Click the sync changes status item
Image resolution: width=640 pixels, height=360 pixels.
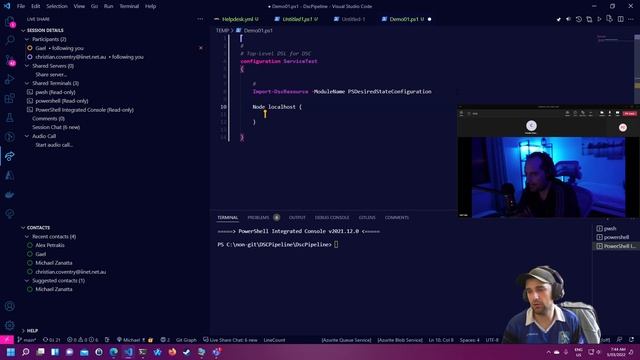[x=51, y=340]
